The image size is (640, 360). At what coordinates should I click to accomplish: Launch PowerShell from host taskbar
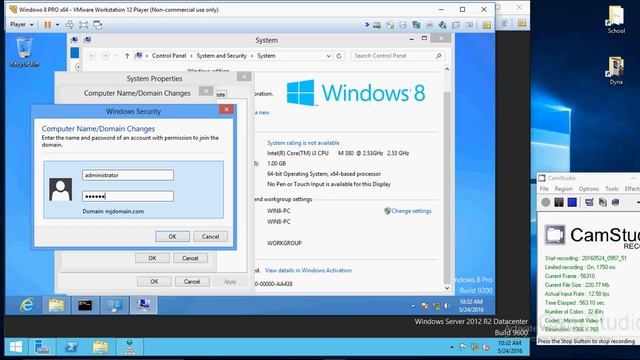[71, 347]
